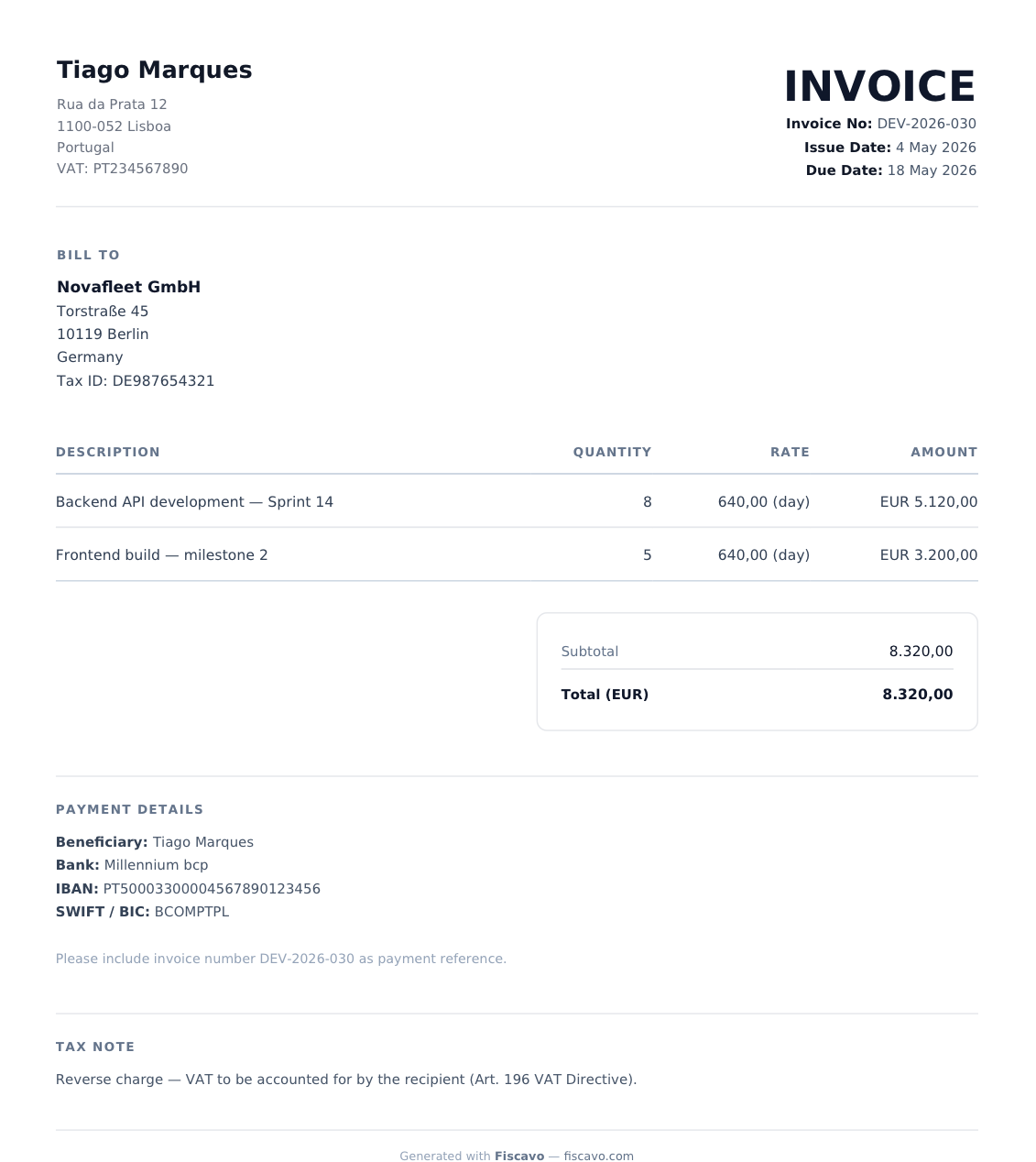
Task: Click the Bank Millennium bcp line
Action: (x=132, y=865)
